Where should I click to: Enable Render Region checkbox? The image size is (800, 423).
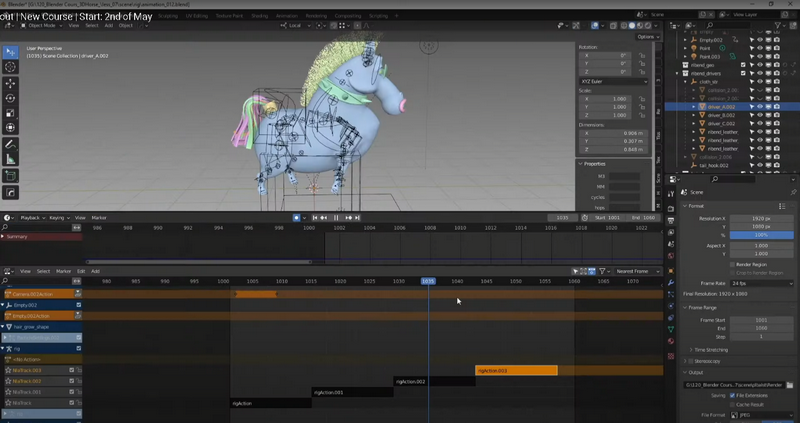[733, 264]
